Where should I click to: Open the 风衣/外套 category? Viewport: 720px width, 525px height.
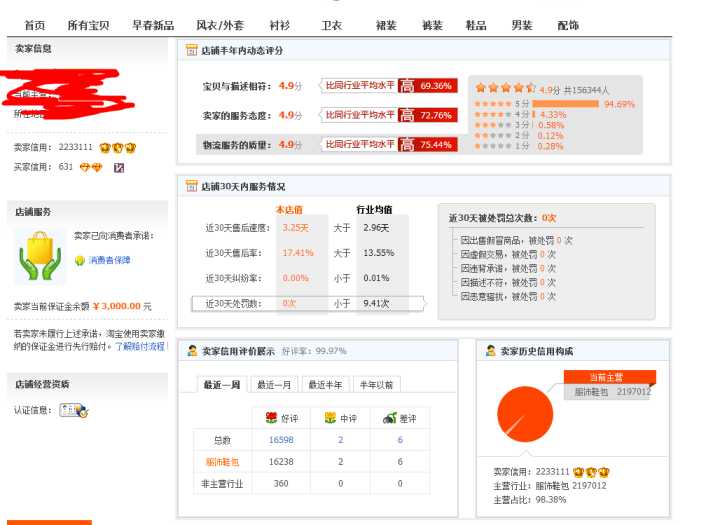[x=219, y=25]
